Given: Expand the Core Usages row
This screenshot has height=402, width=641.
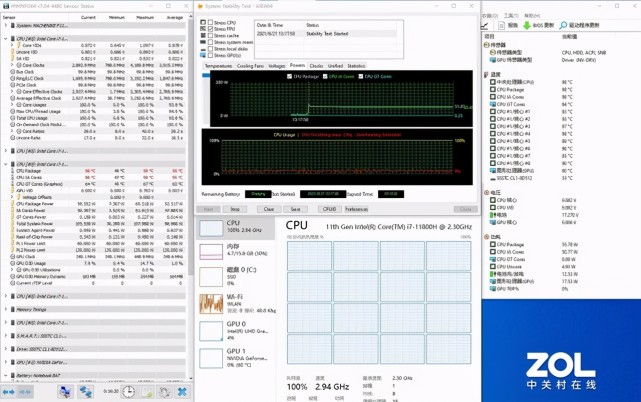Looking at the screenshot, I should point(12,105).
